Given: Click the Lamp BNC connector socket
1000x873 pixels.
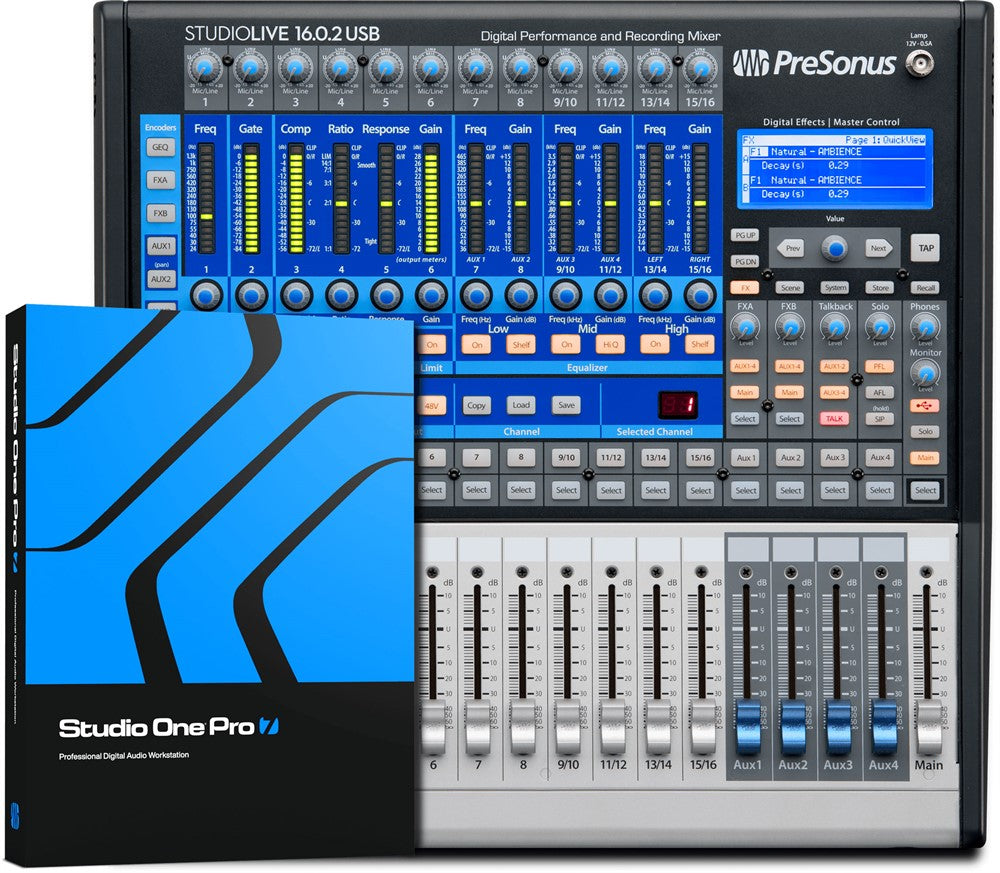Looking at the screenshot, I should point(919,63).
